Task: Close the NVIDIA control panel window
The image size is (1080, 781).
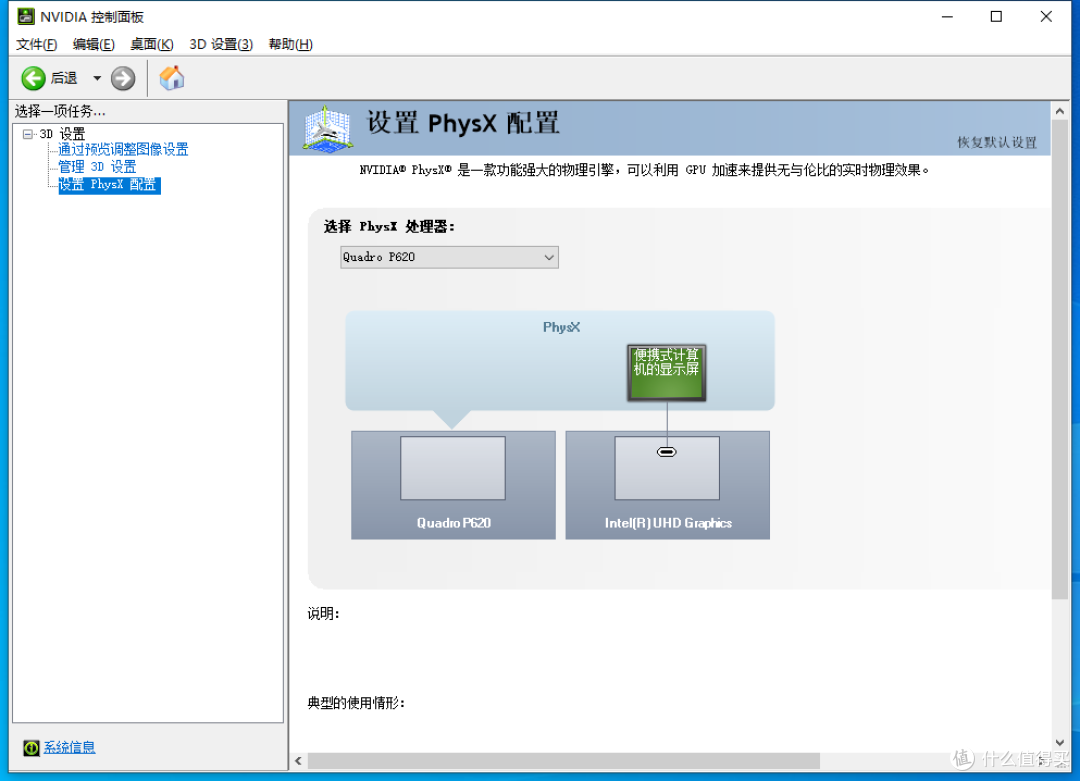Action: 1046,17
